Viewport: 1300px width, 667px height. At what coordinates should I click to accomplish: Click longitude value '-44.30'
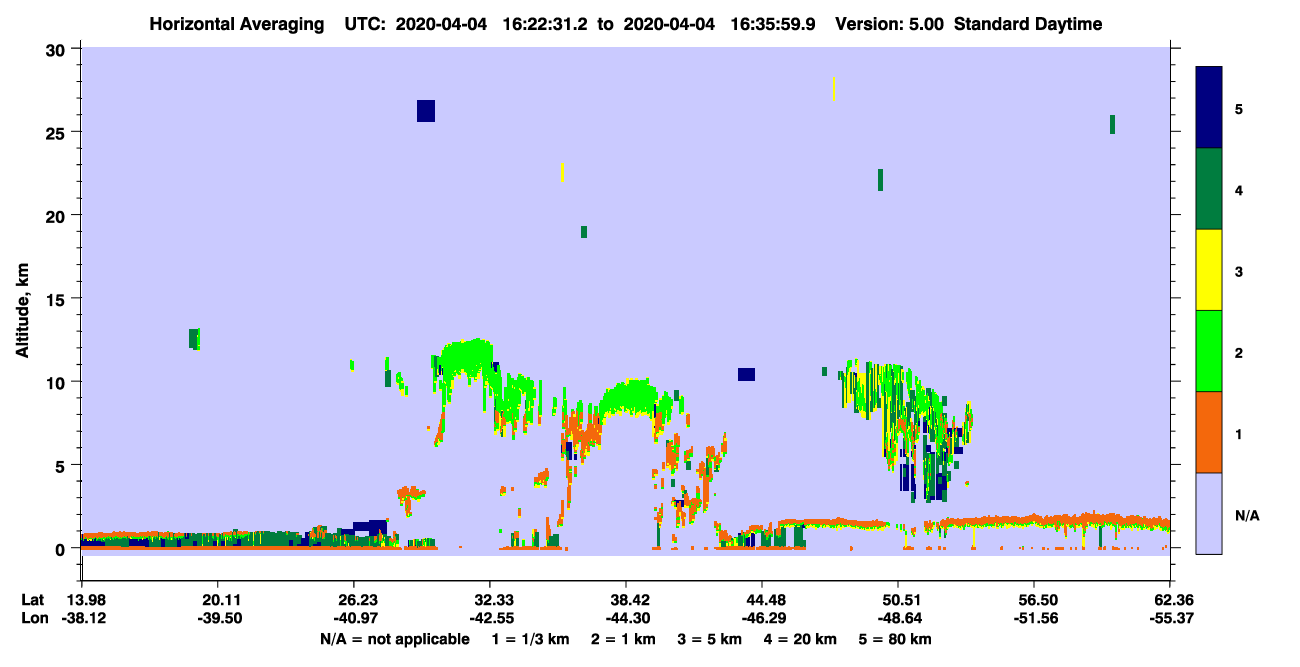pyautogui.click(x=626, y=619)
